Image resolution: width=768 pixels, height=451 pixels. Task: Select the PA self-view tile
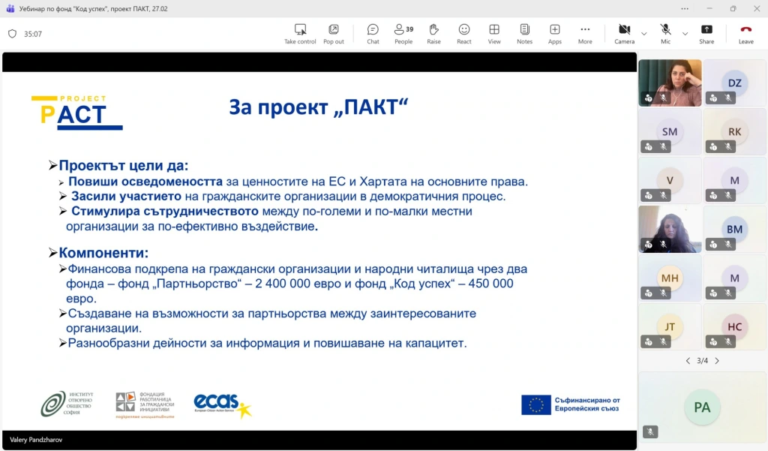(702, 407)
